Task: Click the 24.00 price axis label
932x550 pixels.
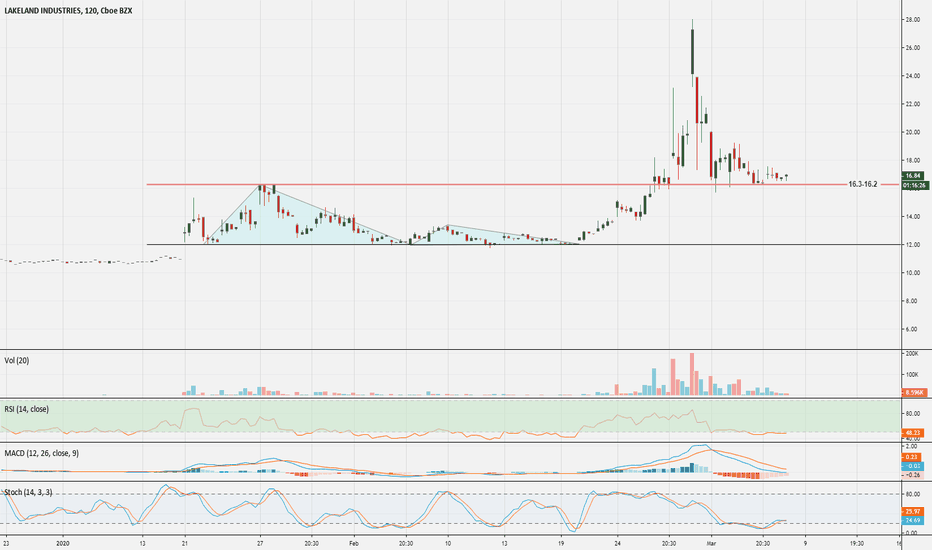Action: click(912, 76)
